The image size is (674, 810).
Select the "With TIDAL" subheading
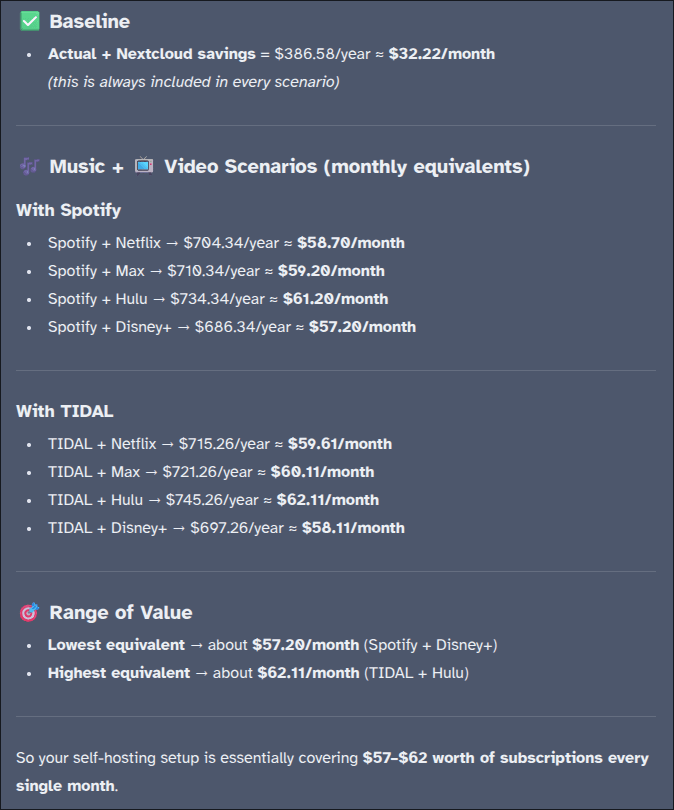pos(64,411)
